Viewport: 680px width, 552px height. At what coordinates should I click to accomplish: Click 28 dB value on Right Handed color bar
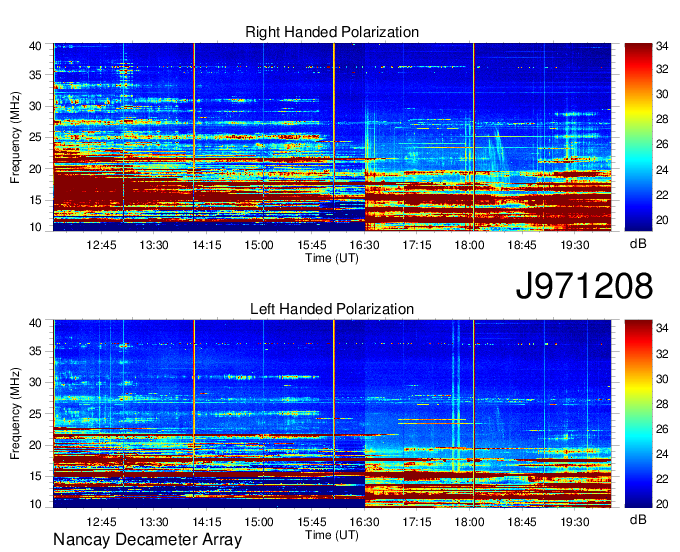[x=662, y=119]
